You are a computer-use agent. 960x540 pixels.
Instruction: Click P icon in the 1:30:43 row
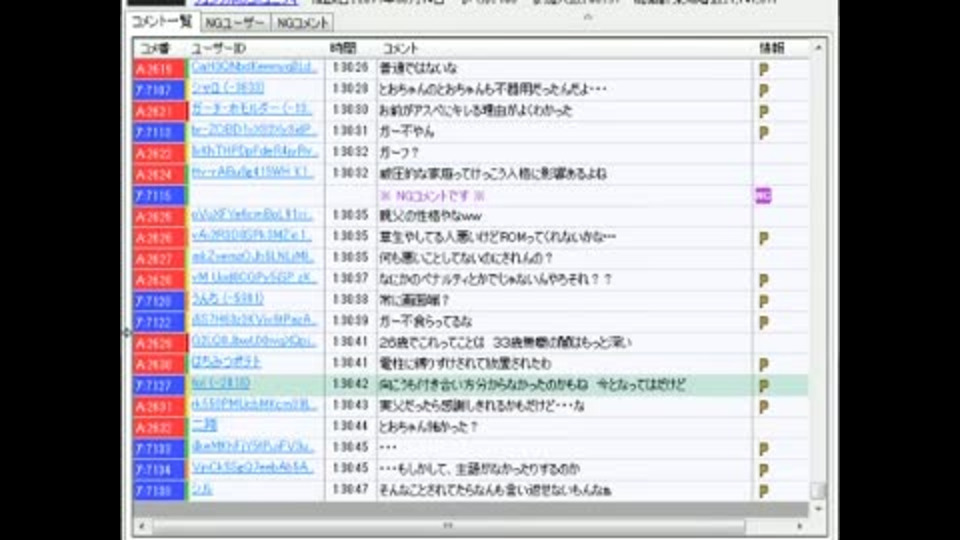pos(763,407)
